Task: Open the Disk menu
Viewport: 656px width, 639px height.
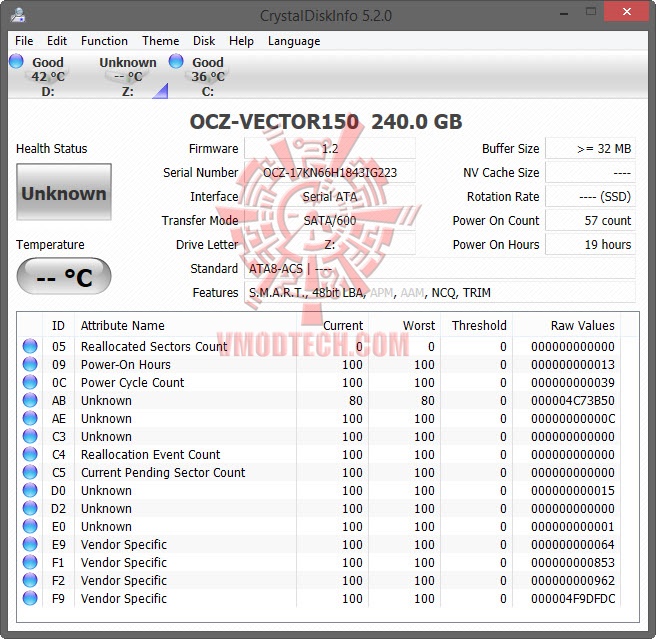Action: pyautogui.click(x=204, y=41)
